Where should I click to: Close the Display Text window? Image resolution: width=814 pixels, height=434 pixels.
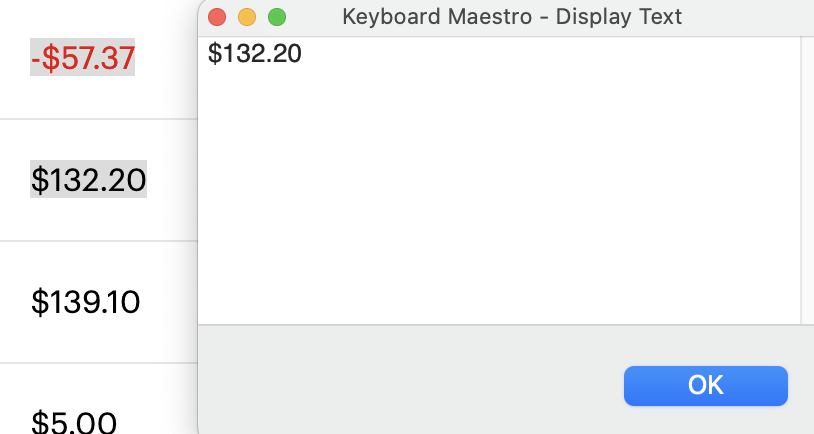[x=217, y=17]
